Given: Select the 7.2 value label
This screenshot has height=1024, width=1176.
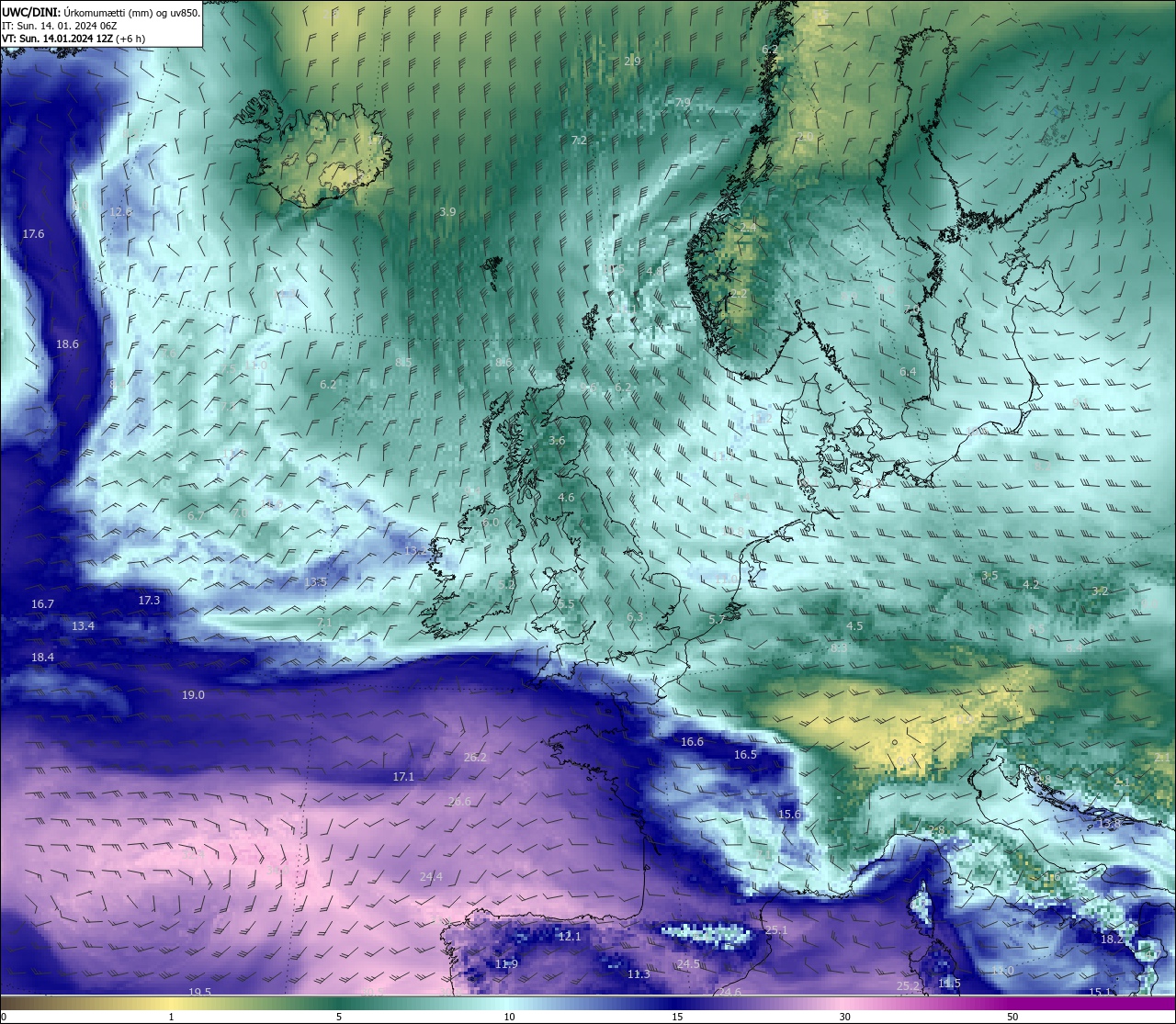Looking at the screenshot, I should 579,141.
